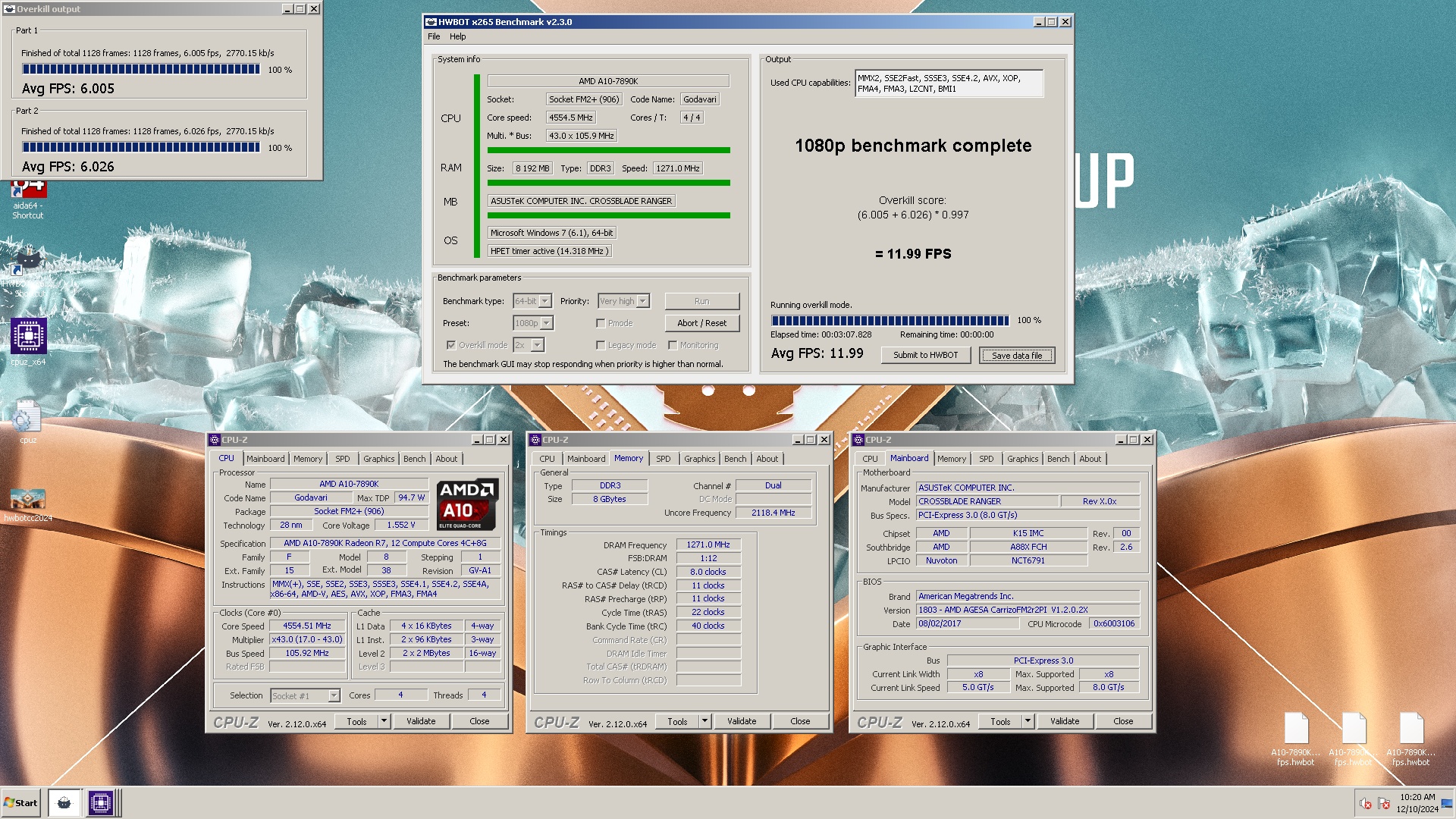Click '1271.0 MHz' DRAM Frequency value
Screen dimensions: 1456x819
pyautogui.click(x=708, y=544)
